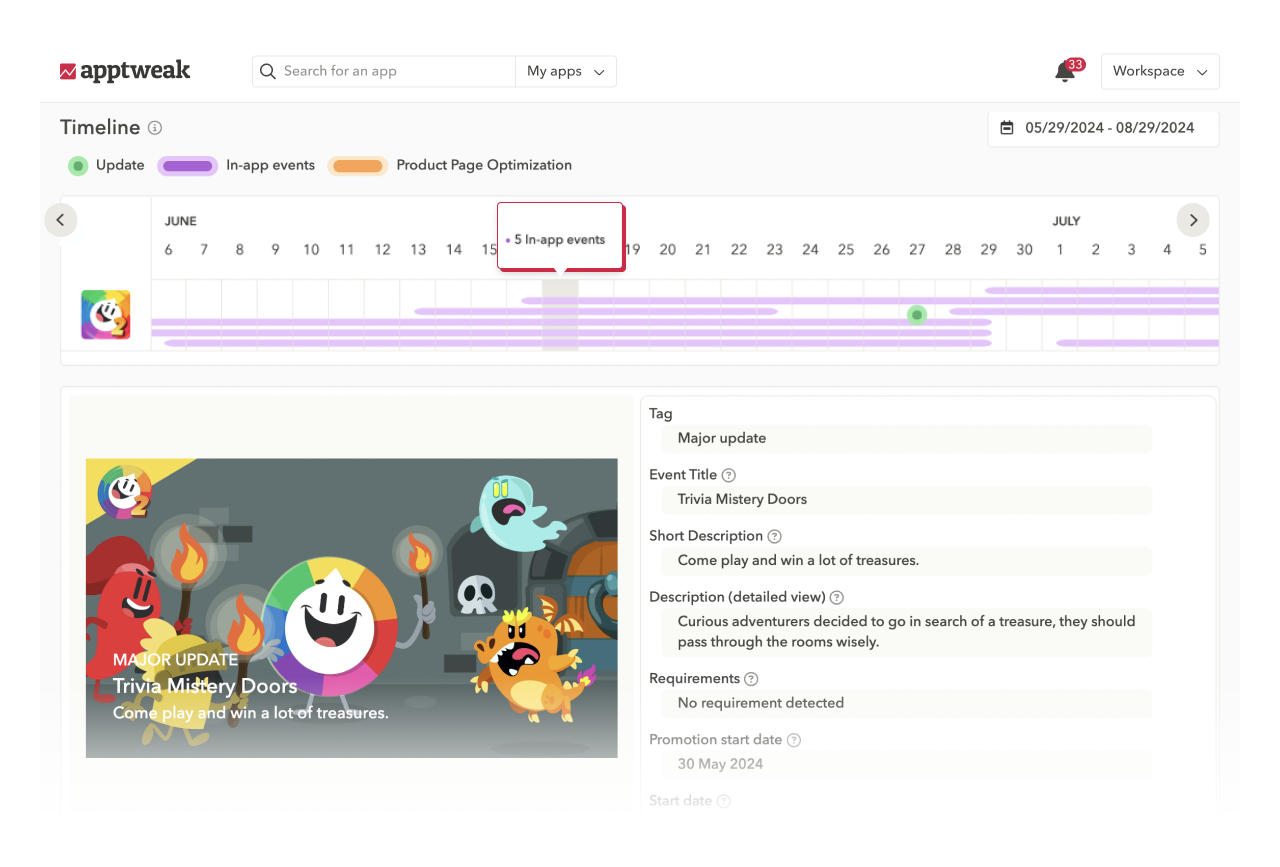Click Come play and win treasures field
The width and height of the screenshot is (1280, 867).
(906, 560)
